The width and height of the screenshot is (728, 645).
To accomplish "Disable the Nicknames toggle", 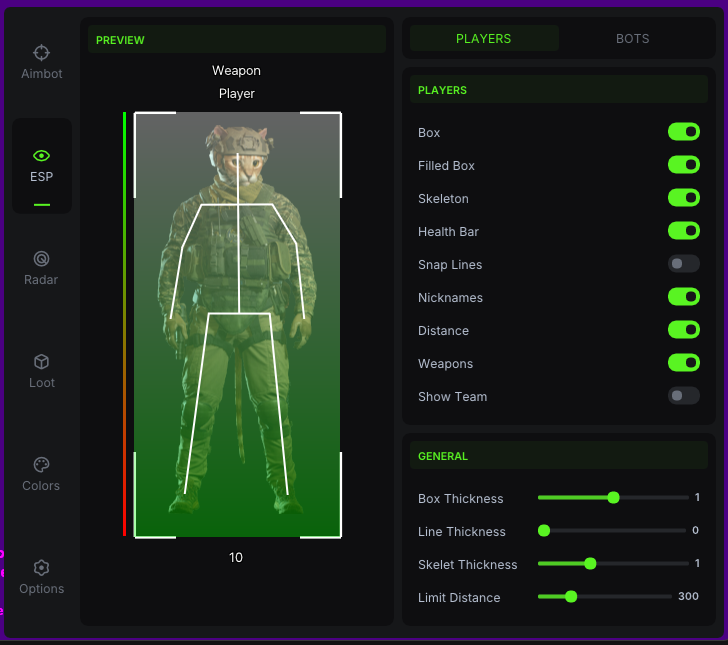I will pos(684,297).
